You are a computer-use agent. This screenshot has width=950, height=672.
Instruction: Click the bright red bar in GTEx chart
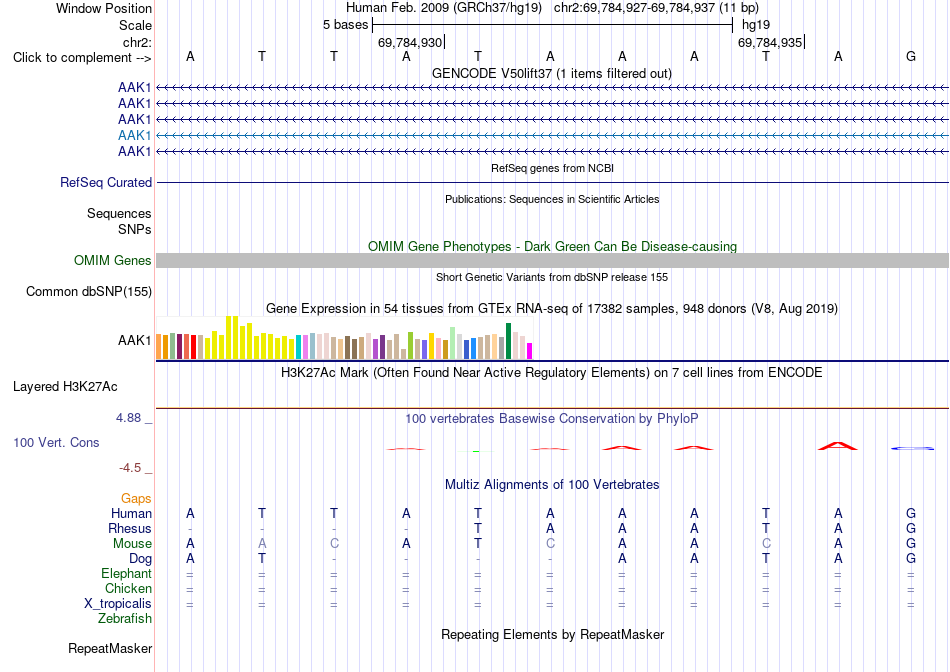coord(193,347)
